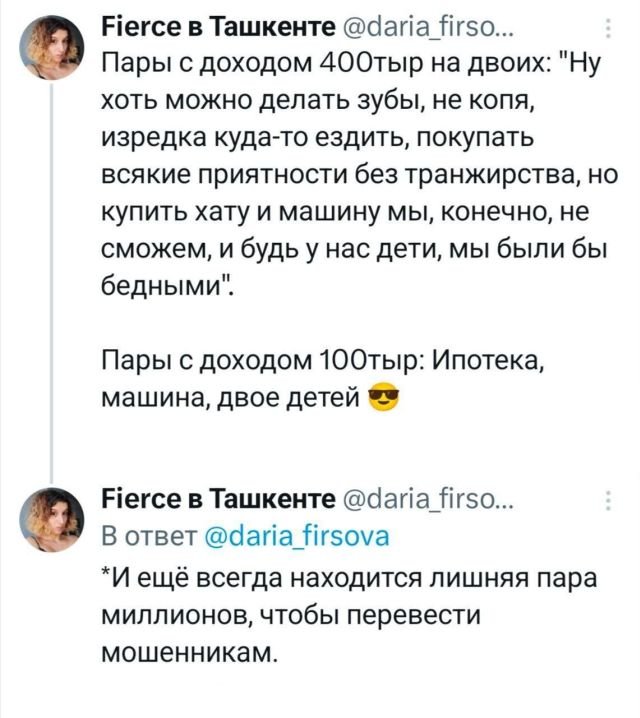Viewport: 640px width, 718px height.
Task: Click the thread line connecting the two avatars
Action: coord(51,300)
